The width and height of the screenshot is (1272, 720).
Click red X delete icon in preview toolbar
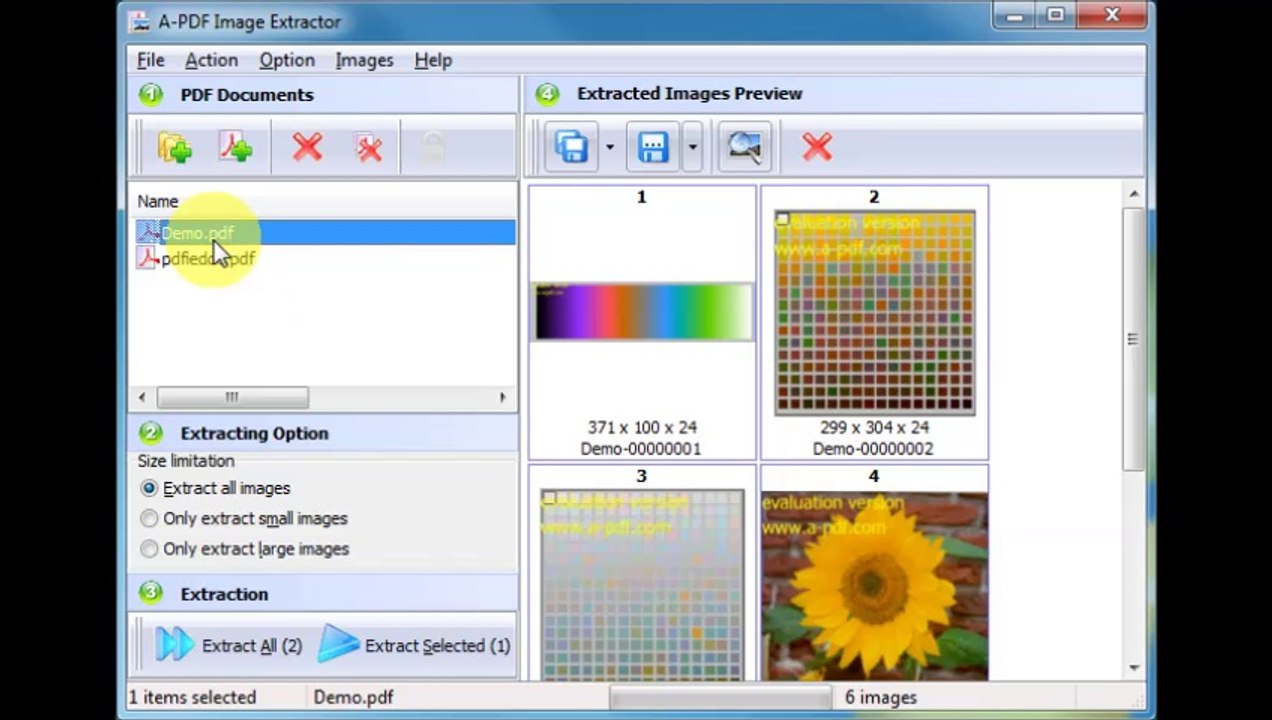(x=817, y=147)
